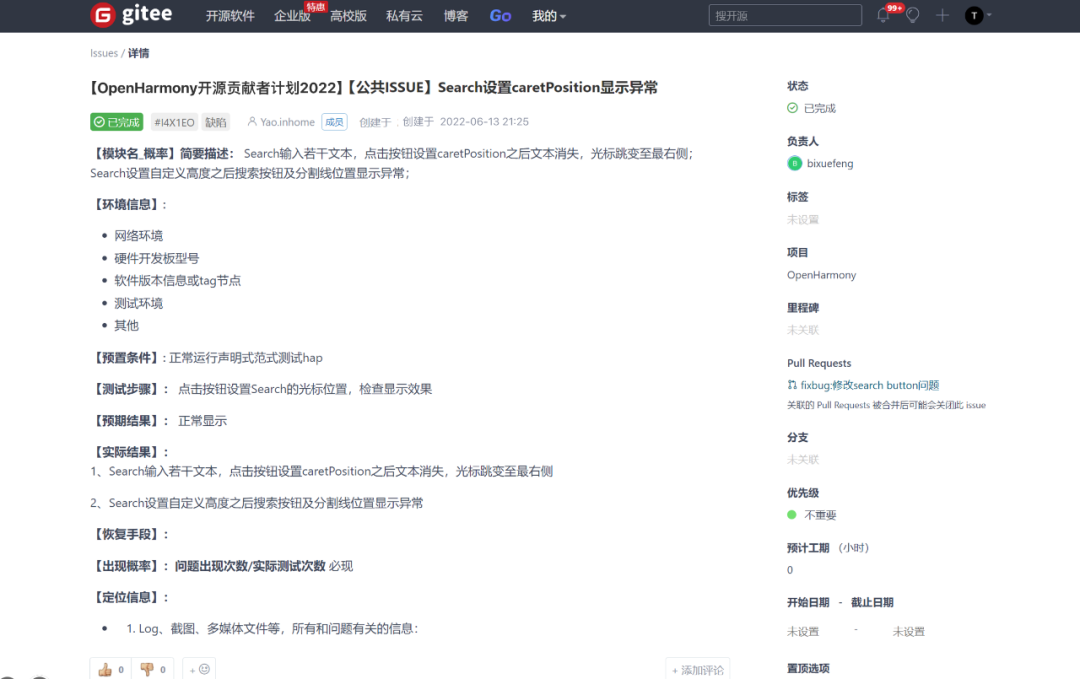Open the 置顶选项 section
1080x679 pixels.
[807, 666]
